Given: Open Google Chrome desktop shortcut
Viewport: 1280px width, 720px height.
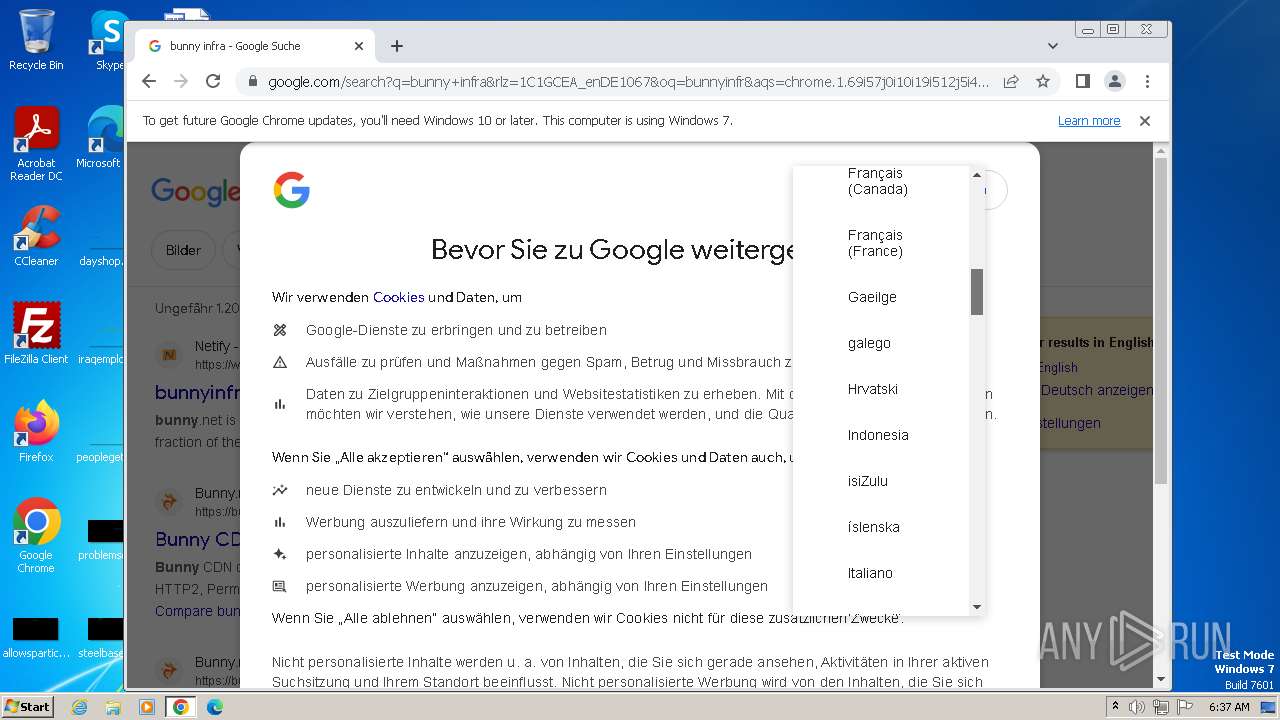Looking at the screenshot, I should [36, 536].
